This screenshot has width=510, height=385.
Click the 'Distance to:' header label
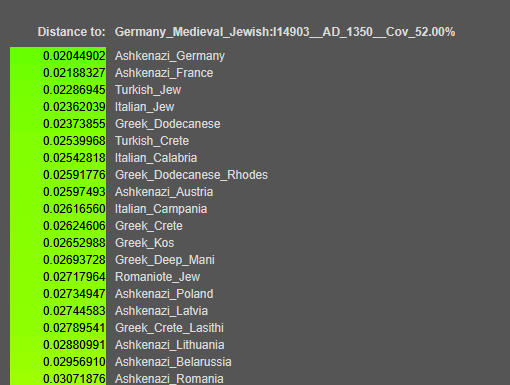click(71, 32)
